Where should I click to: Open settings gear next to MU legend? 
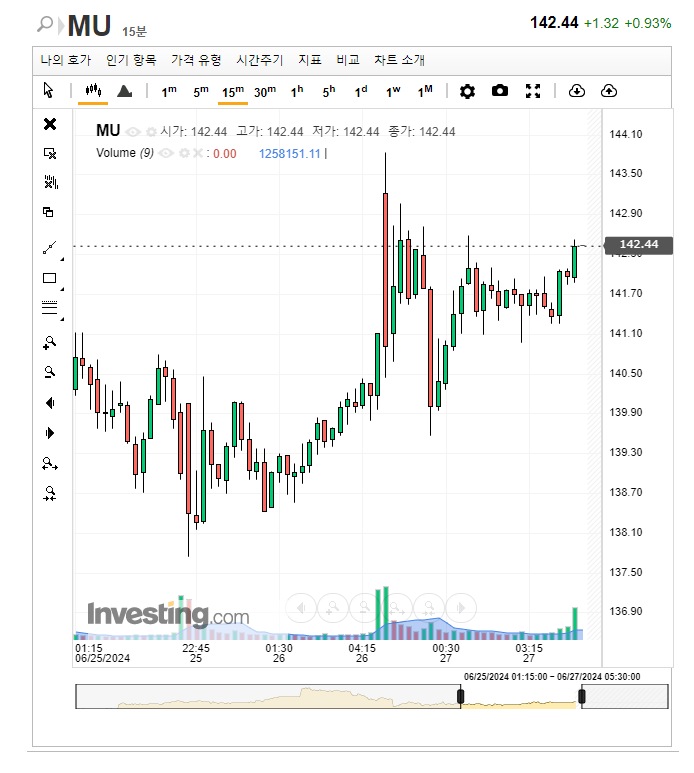pyautogui.click(x=152, y=132)
